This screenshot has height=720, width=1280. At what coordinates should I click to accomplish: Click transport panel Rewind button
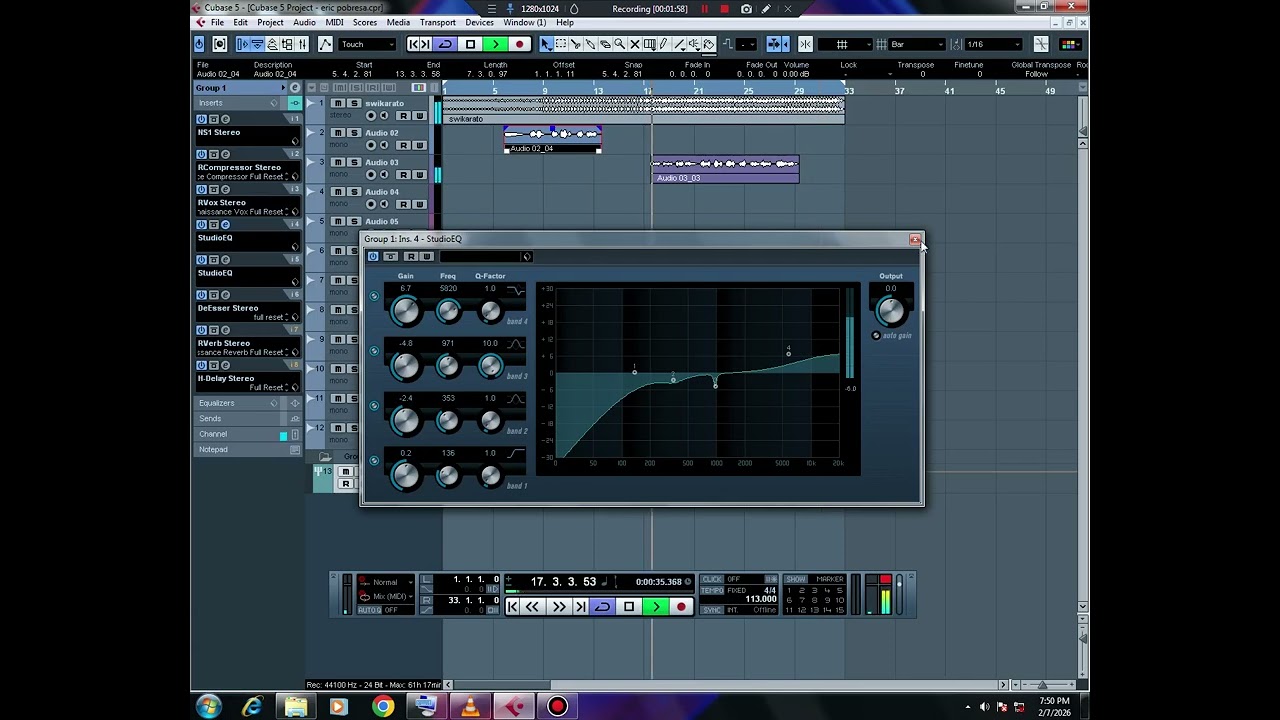(x=533, y=607)
